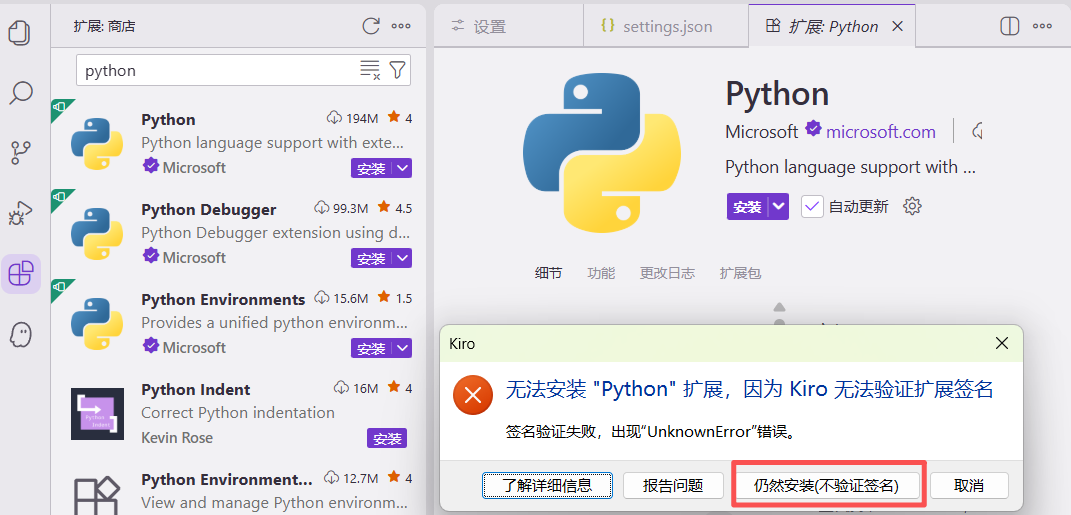
Task: Open the Run and Debug view
Action: pyautogui.click(x=20, y=213)
